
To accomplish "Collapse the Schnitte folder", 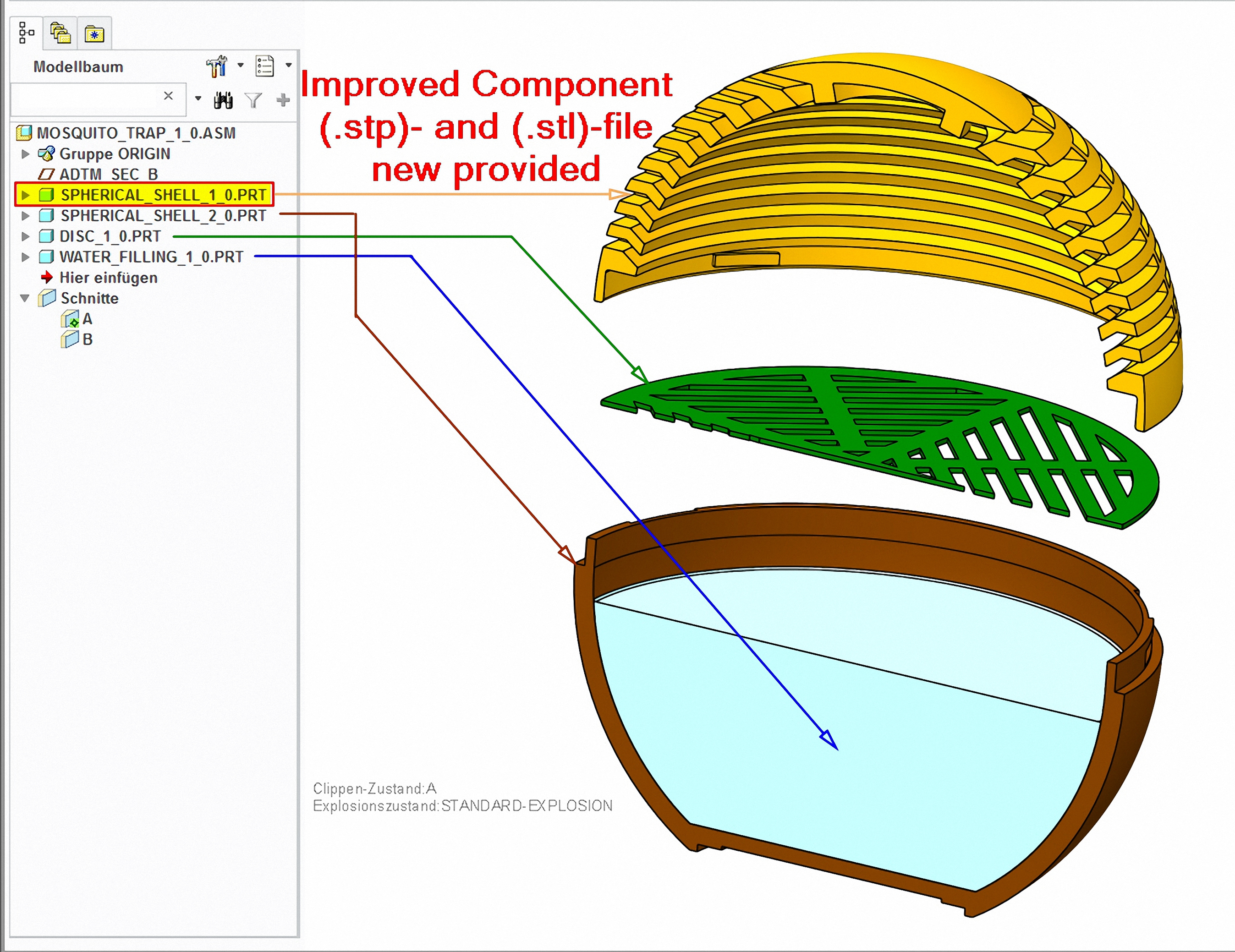I will pos(25,298).
